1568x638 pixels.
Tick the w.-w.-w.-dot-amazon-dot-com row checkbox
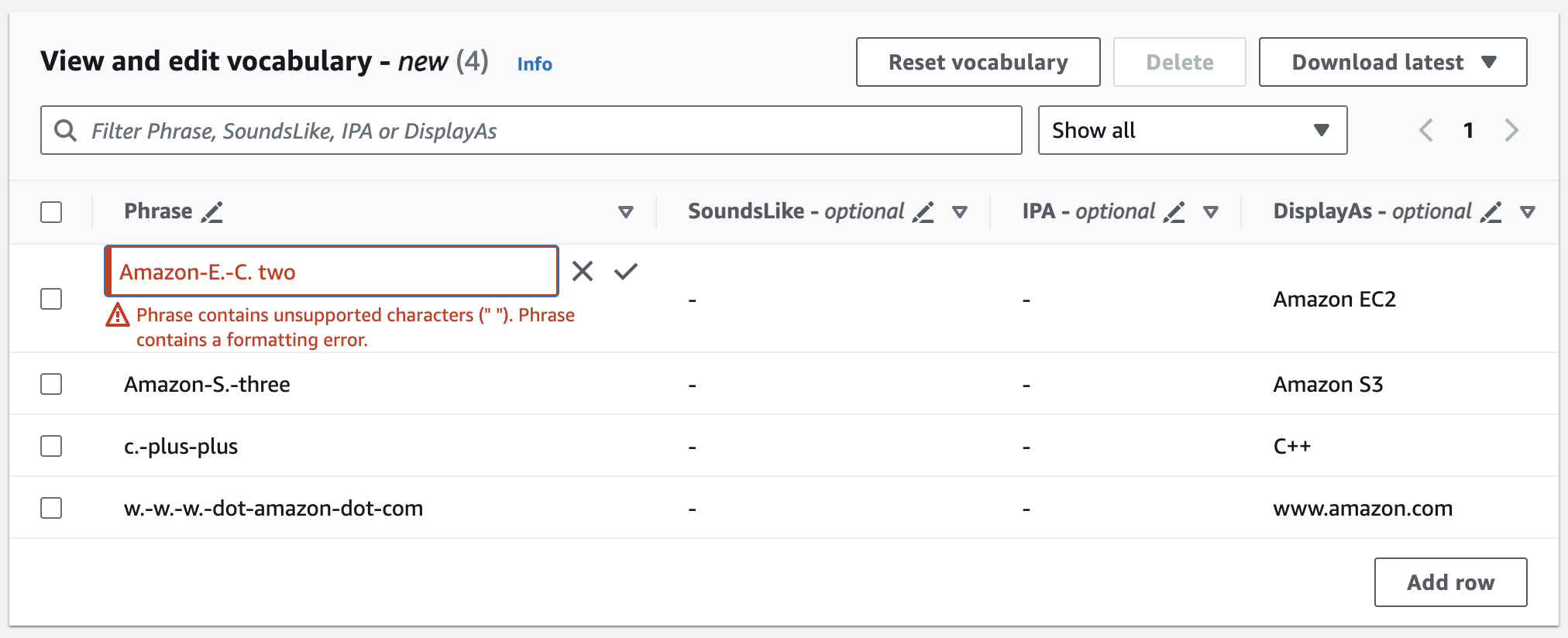pos(51,508)
